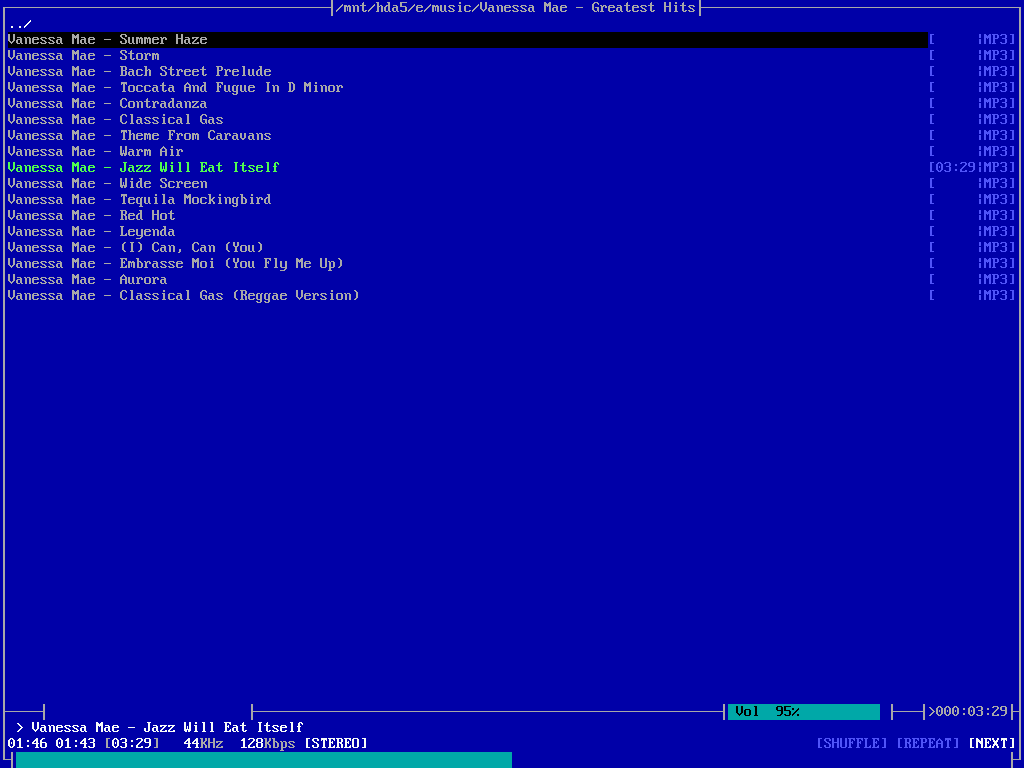The width and height of the screenshot is (1024, 768).
Task: Click the MP3 format tag of Summer Haze
Action: 996,40
